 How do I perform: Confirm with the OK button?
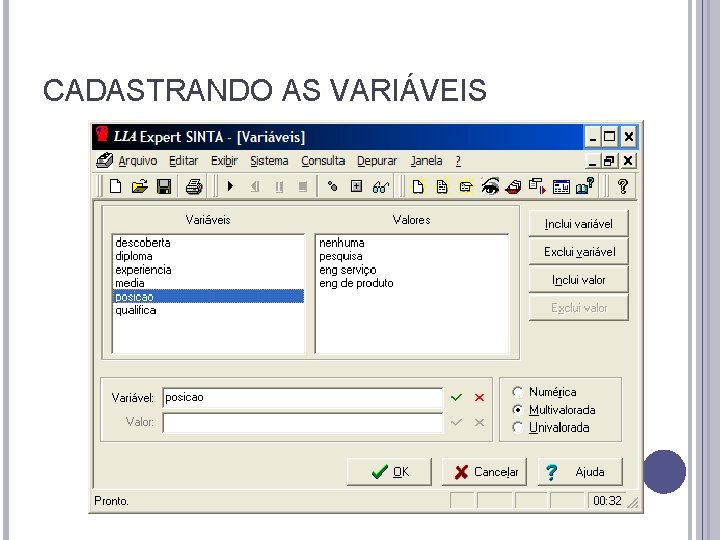click(389, 472)
